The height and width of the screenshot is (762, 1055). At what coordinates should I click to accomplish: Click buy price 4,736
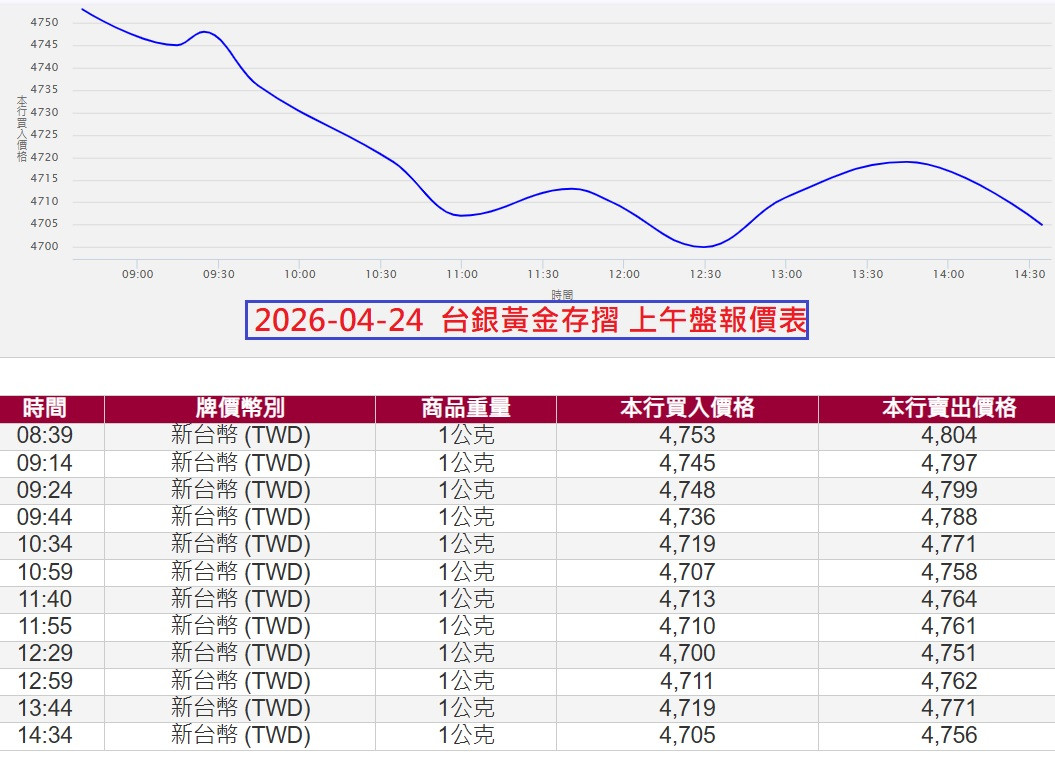687,517
